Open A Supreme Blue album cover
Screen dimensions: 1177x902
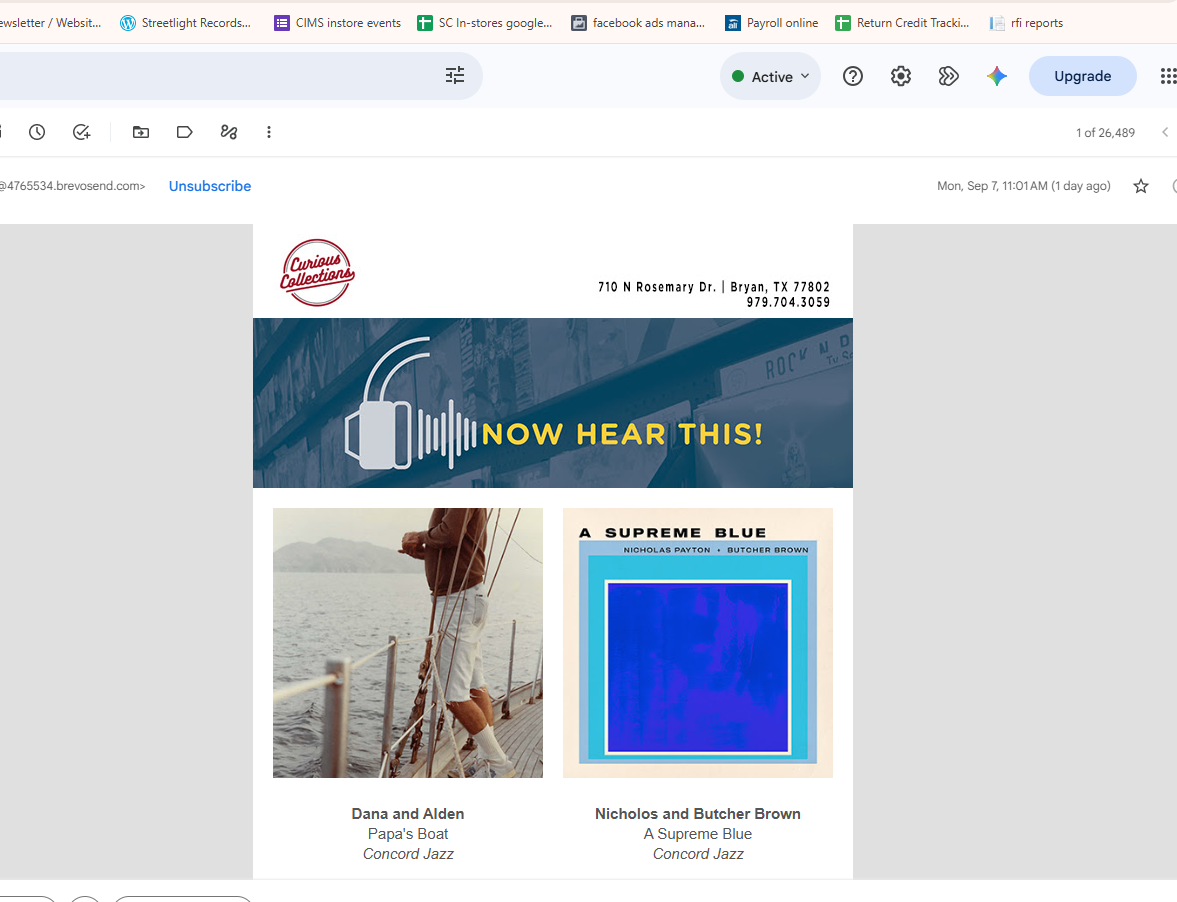[697, 643]
